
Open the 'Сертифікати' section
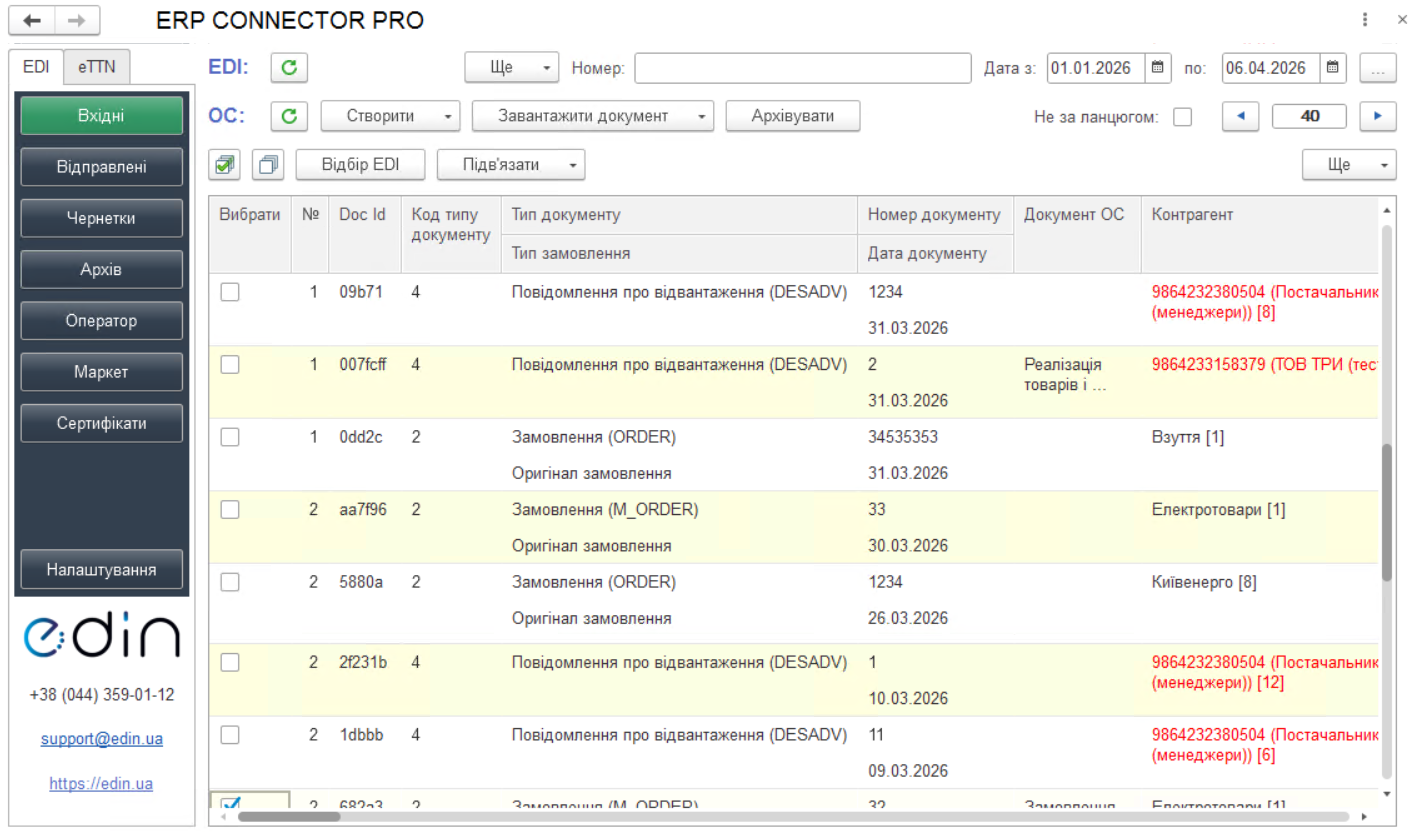[x=101, y=423]
